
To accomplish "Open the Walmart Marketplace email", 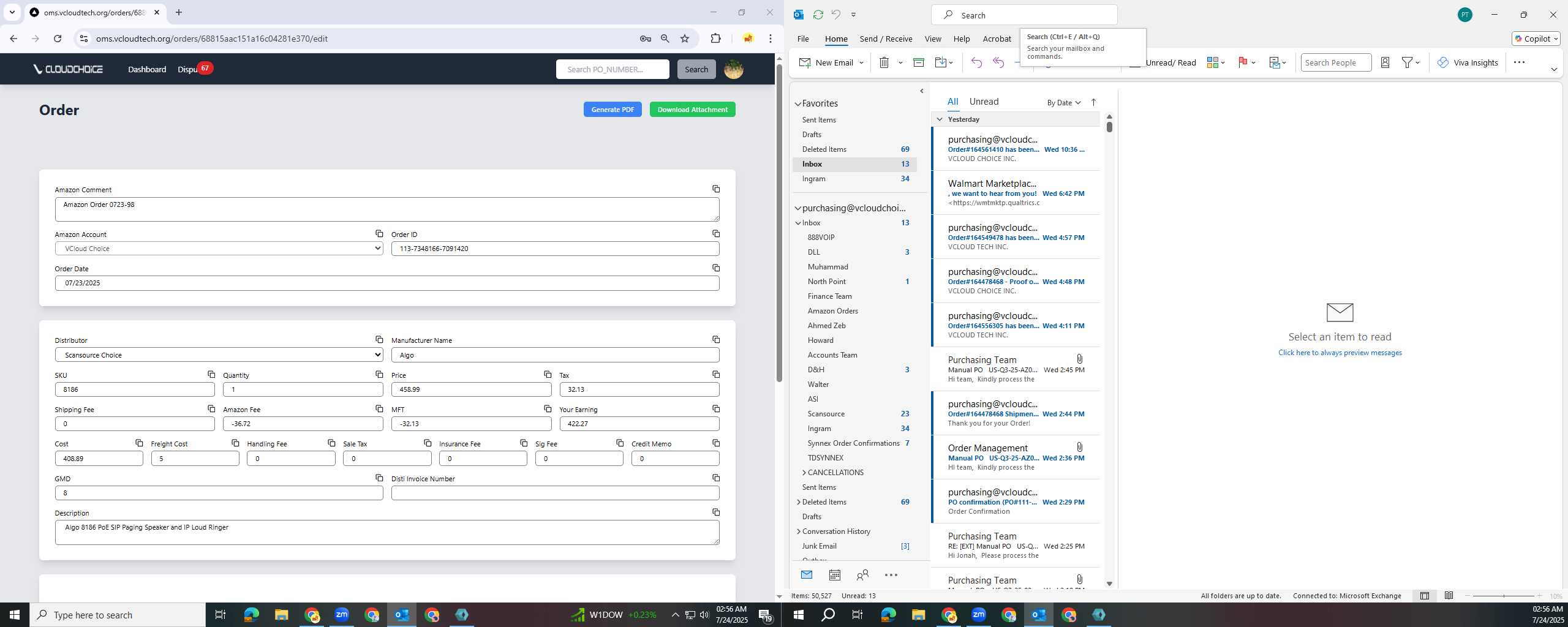I will (1016, 192).
